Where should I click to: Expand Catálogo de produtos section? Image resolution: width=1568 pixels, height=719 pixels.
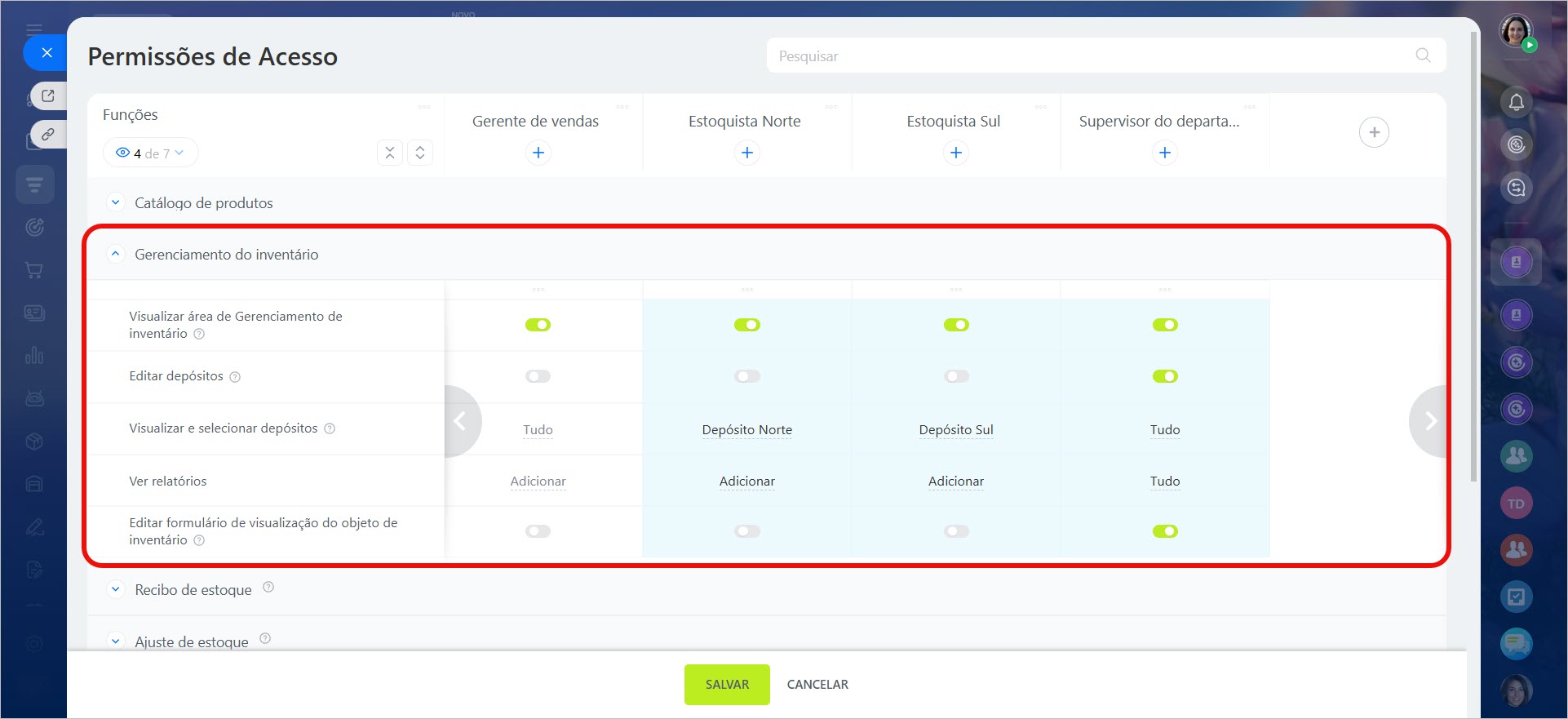coord(116,202)
